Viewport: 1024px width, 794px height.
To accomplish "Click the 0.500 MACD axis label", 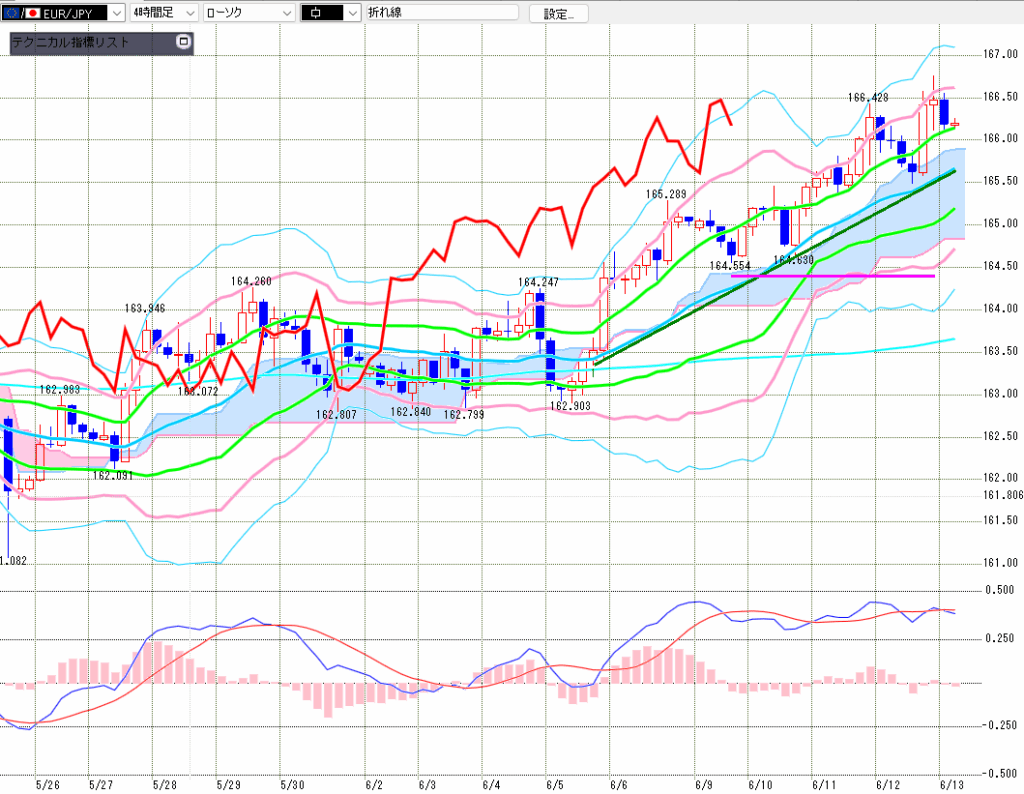I will [x=1000, y=590].
